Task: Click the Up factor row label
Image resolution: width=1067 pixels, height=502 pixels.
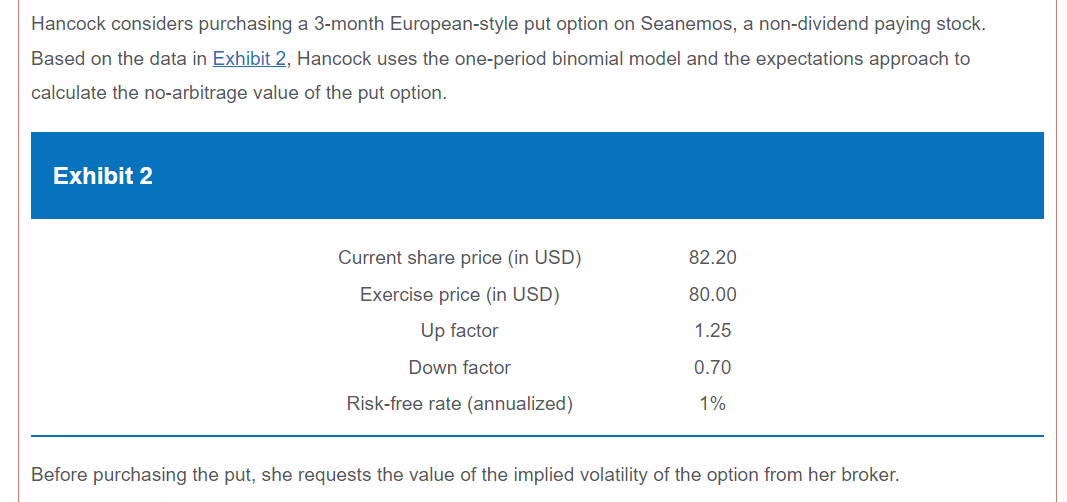Action: click(x=459, y=331)
